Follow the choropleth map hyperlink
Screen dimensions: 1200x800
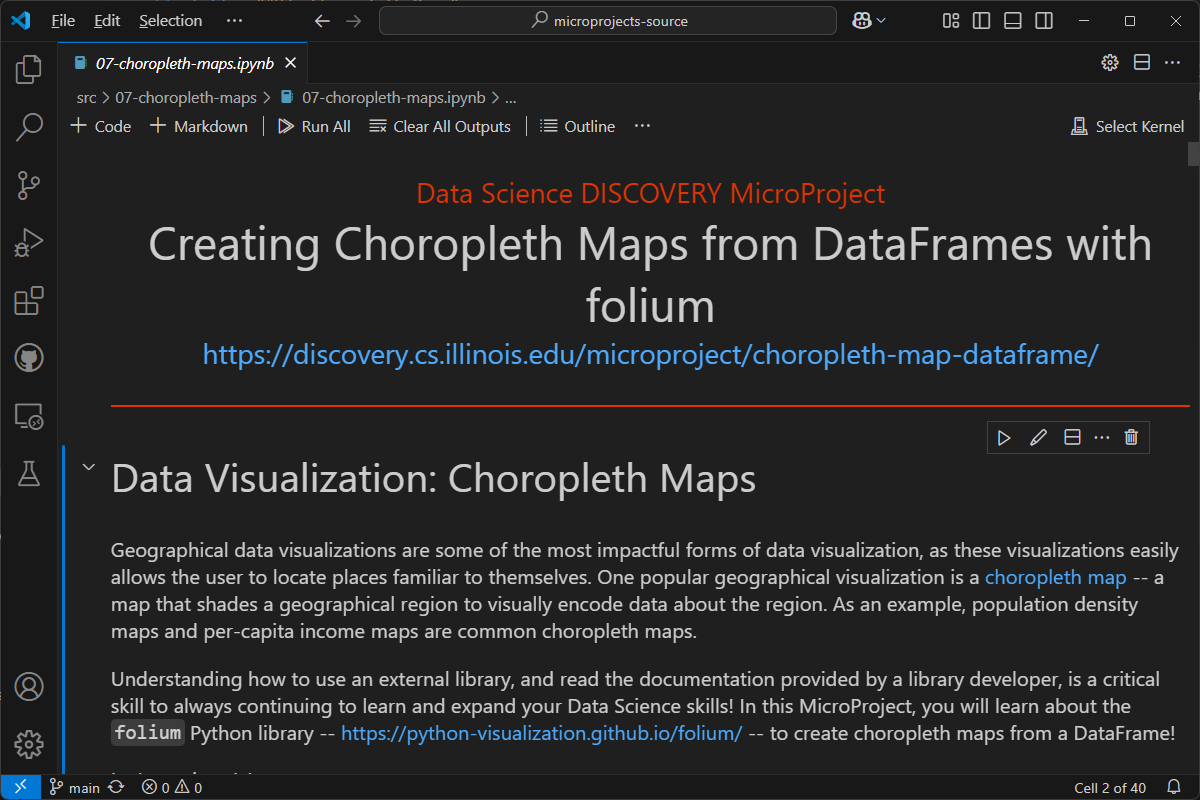pyautogui.click(x=1055, y=577)
